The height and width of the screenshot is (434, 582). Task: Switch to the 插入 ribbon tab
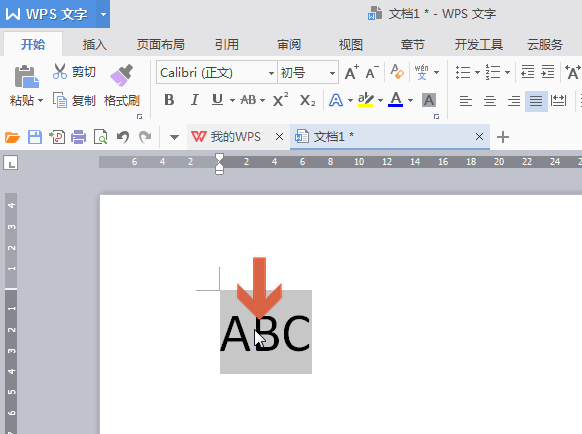click(95, 45)
